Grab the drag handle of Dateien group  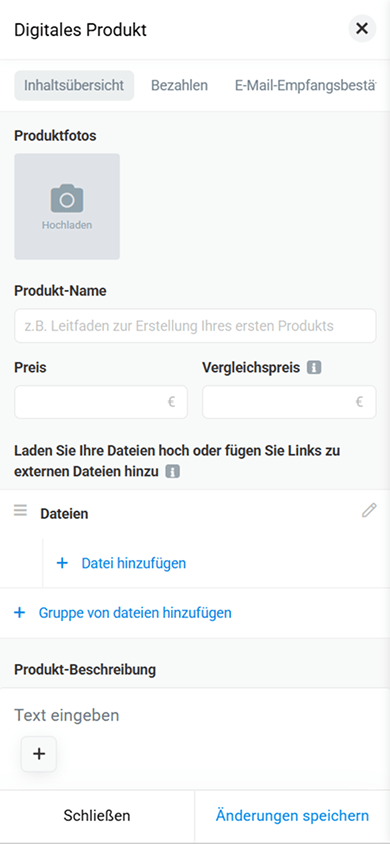(x=20, y=510)
